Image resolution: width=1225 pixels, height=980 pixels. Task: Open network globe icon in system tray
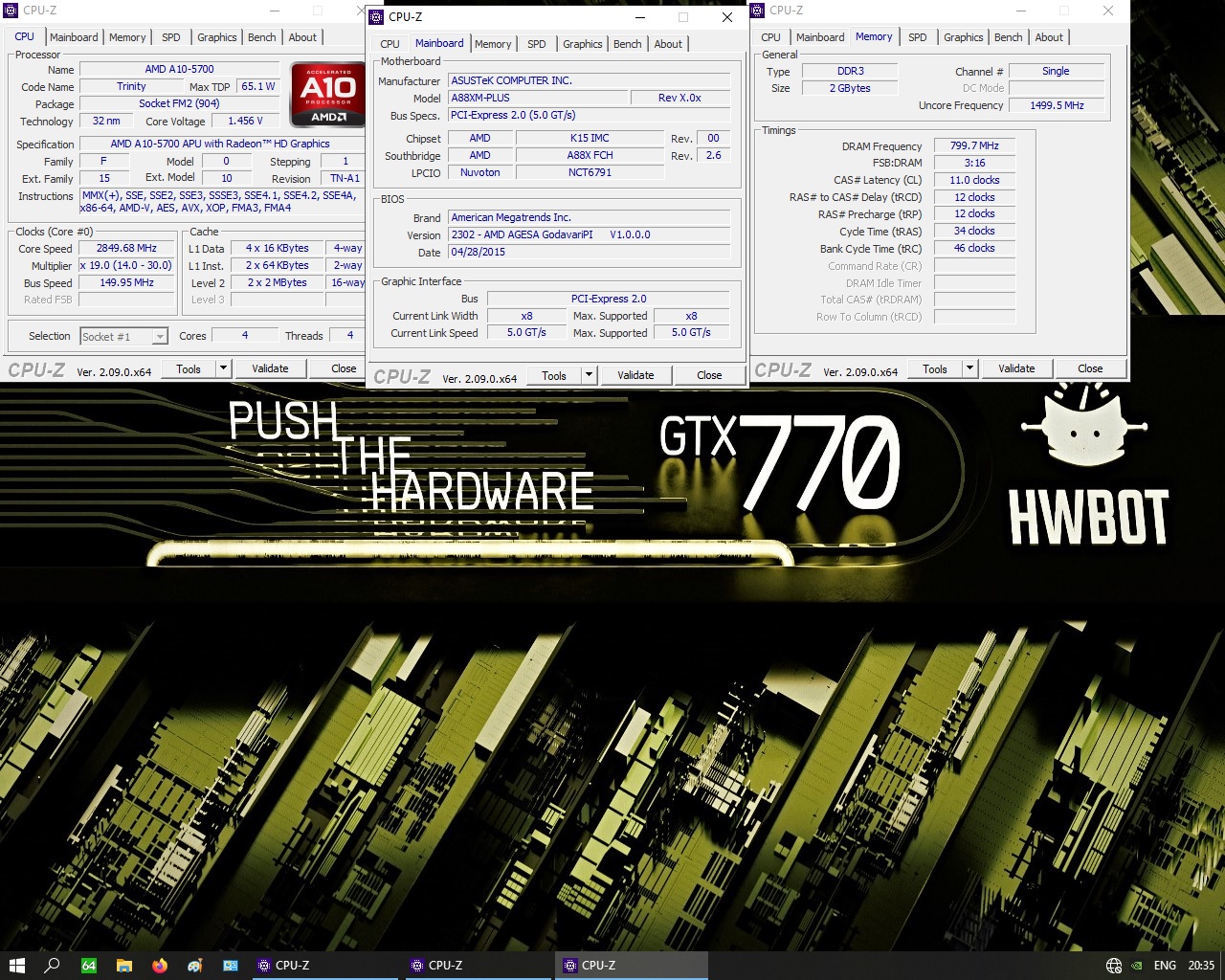pyautogui.click(x=1114, y=966)
